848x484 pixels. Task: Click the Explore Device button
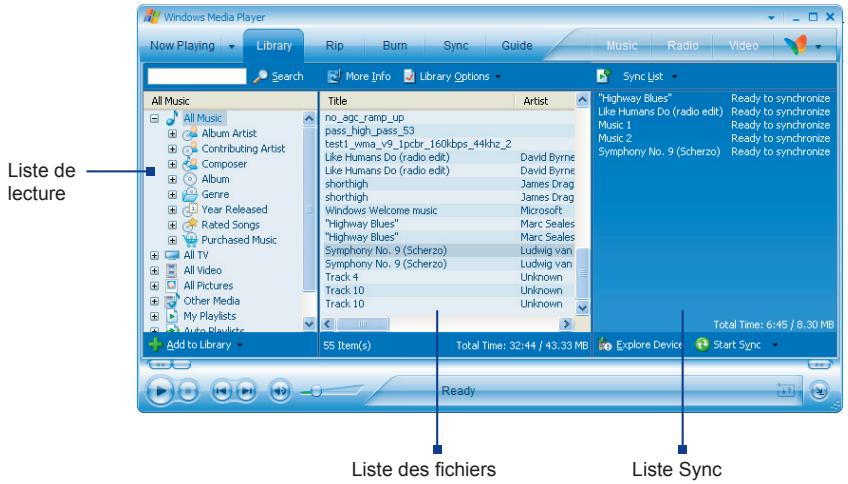tap(640, 344)
